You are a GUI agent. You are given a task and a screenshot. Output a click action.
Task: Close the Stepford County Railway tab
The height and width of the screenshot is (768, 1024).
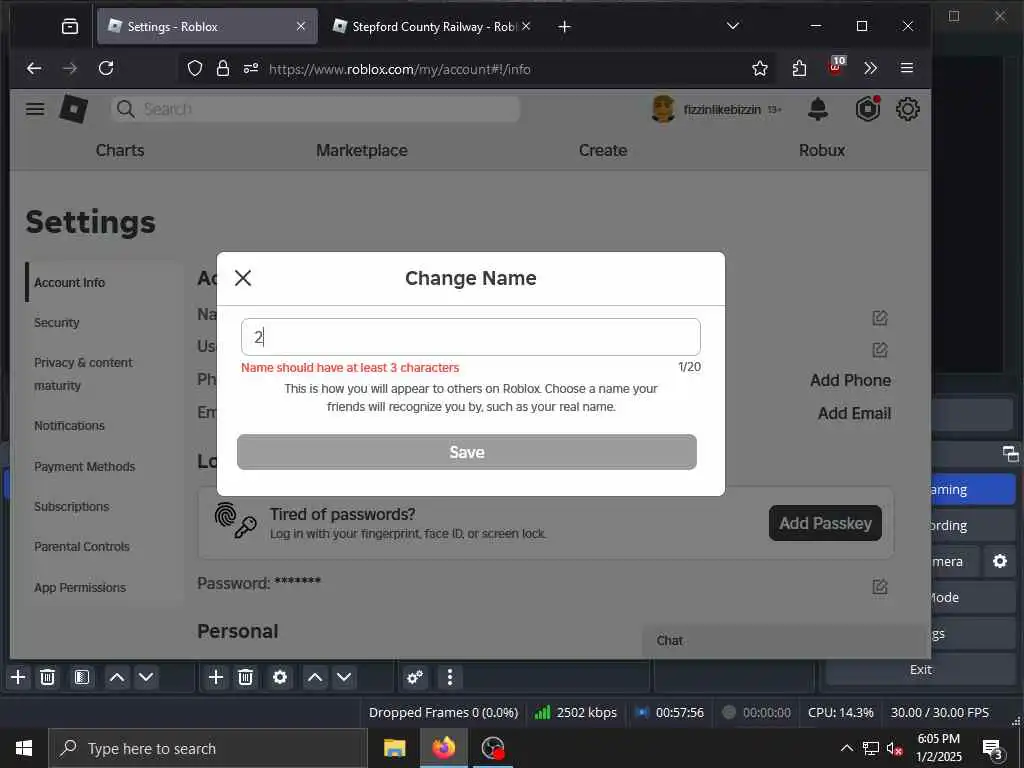(x=526, y=26)
